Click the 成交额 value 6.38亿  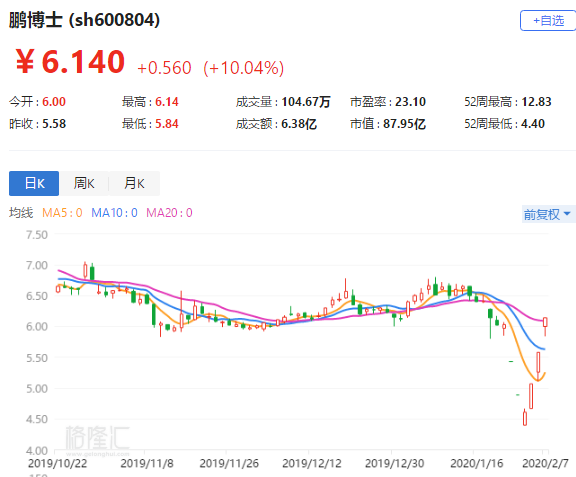(299, 124)
